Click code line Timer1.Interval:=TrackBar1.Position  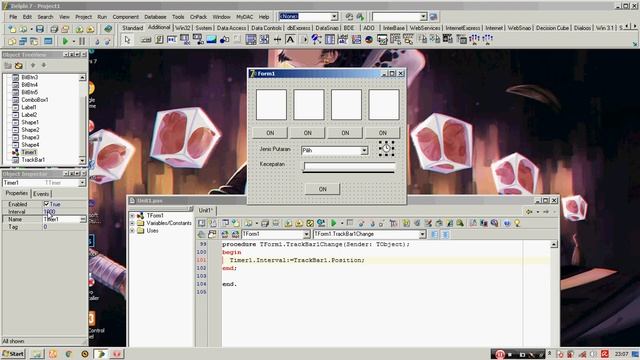point(297,260)
